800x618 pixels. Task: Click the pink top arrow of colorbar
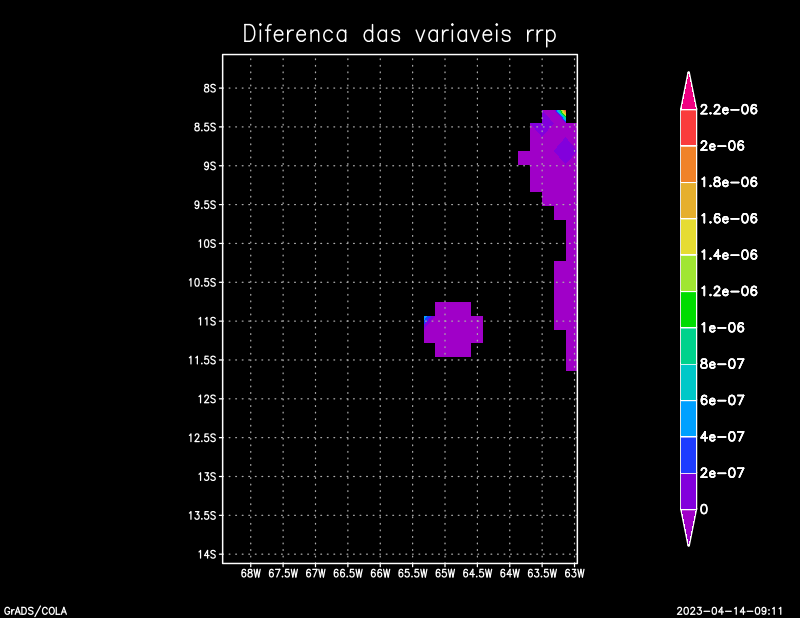688,91
